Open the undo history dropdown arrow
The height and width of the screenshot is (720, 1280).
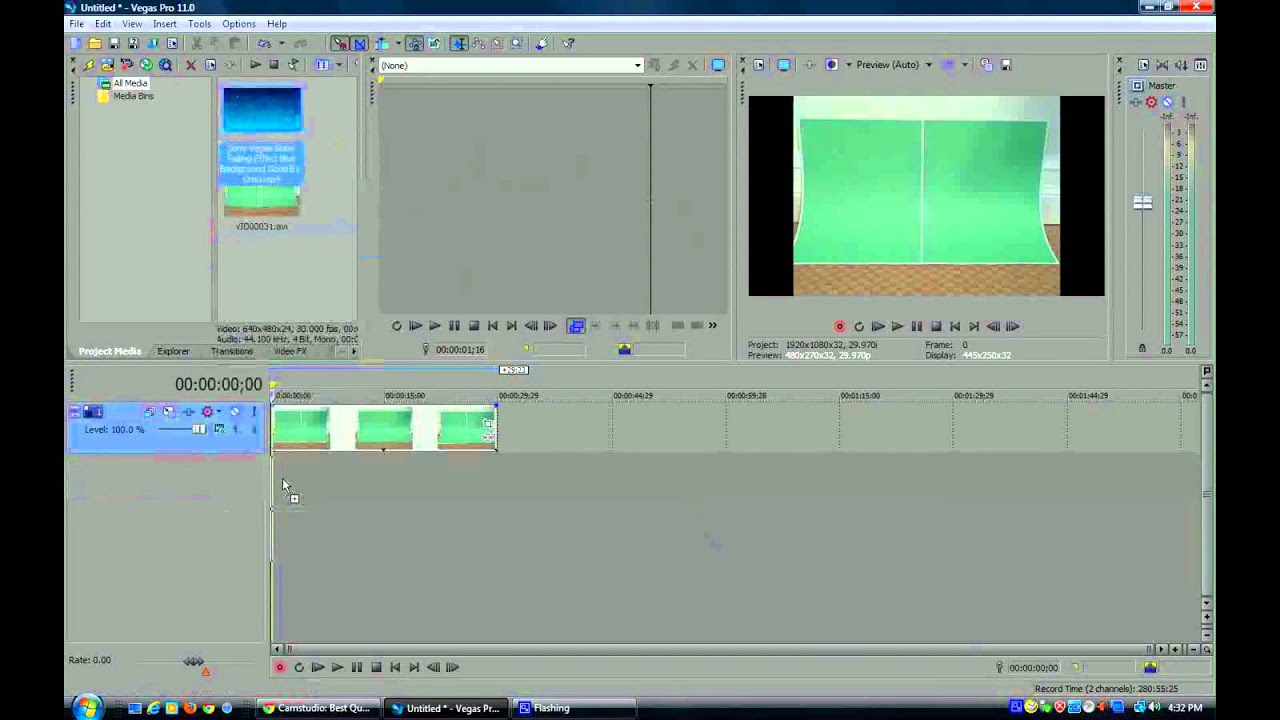pyautogui.click(x=280, y=43)
